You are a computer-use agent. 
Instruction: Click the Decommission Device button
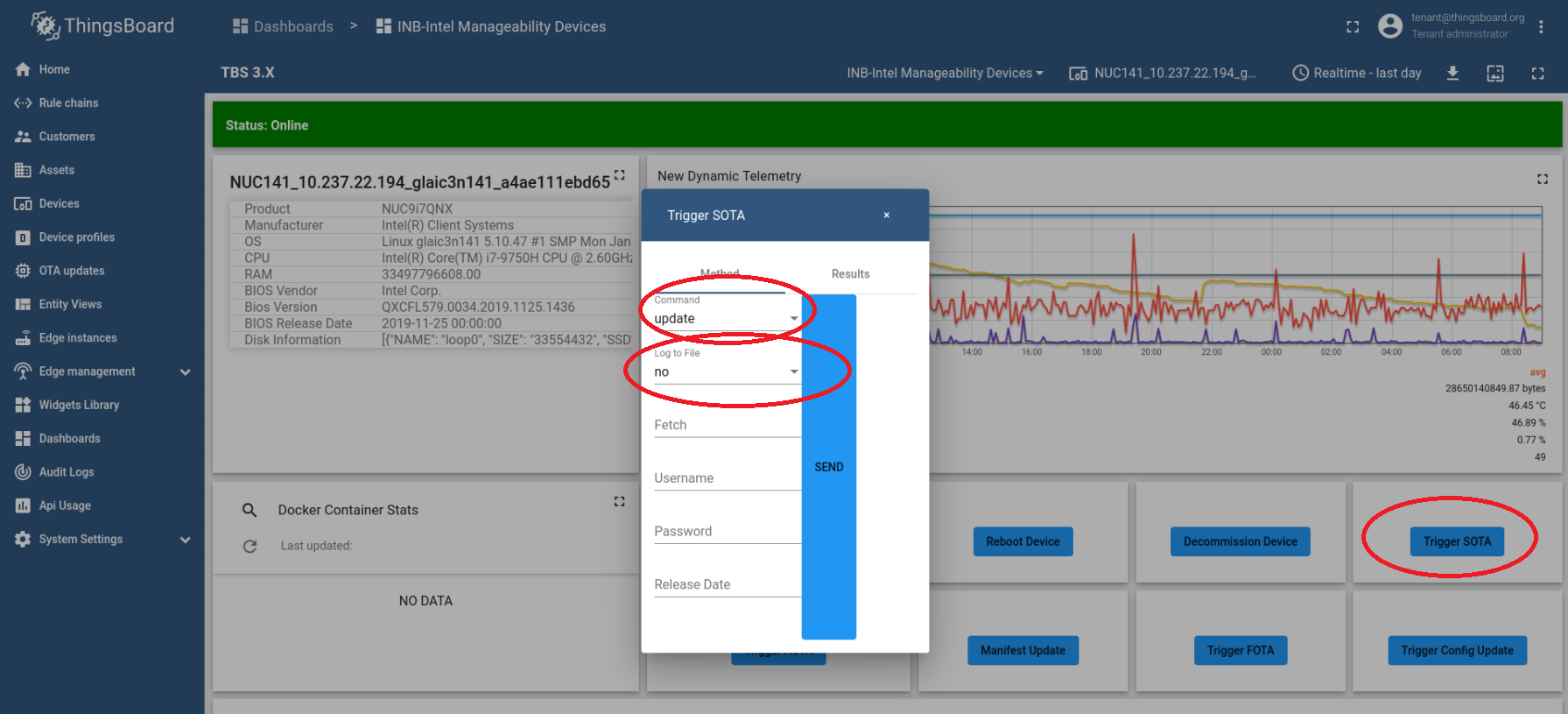tap(1241, 541)
